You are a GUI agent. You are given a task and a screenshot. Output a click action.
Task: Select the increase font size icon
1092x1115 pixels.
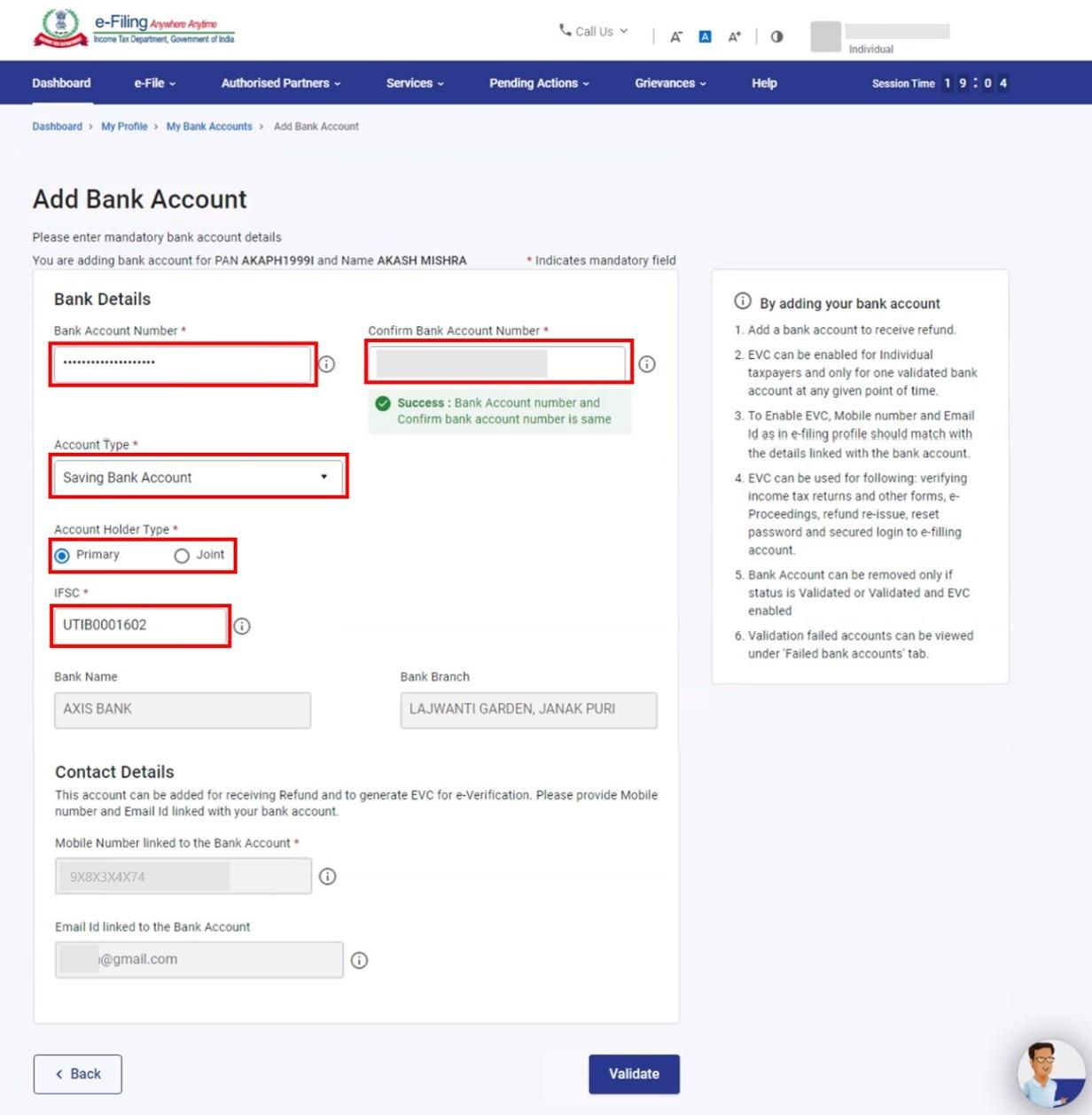point(733,35)
